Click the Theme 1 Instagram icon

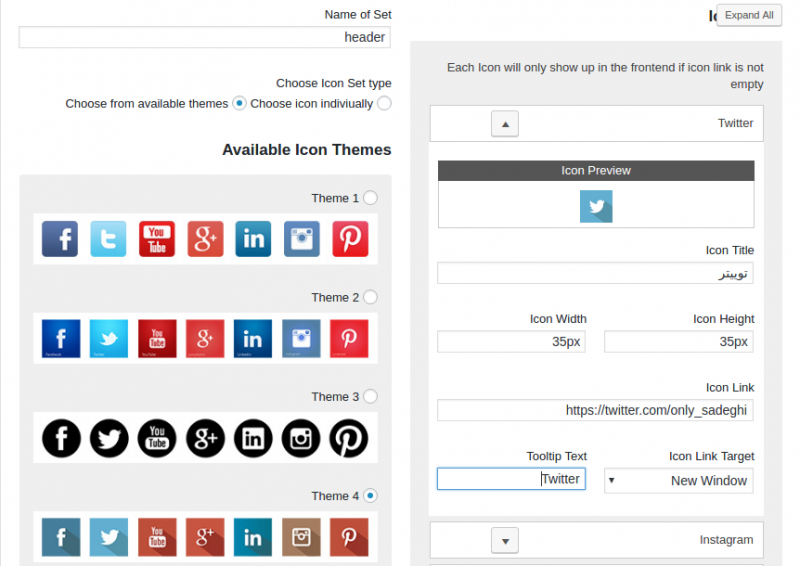pyautogui.click(x=302, y=238)
